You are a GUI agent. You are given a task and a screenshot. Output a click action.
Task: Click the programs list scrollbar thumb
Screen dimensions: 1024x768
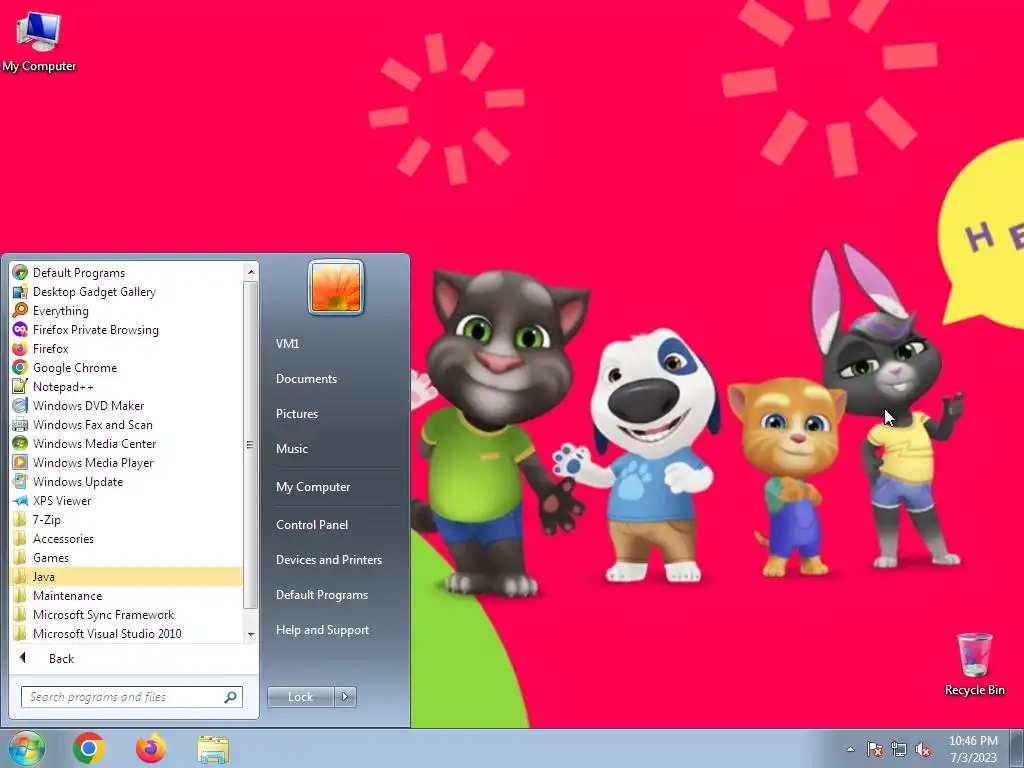coord(251,445)
